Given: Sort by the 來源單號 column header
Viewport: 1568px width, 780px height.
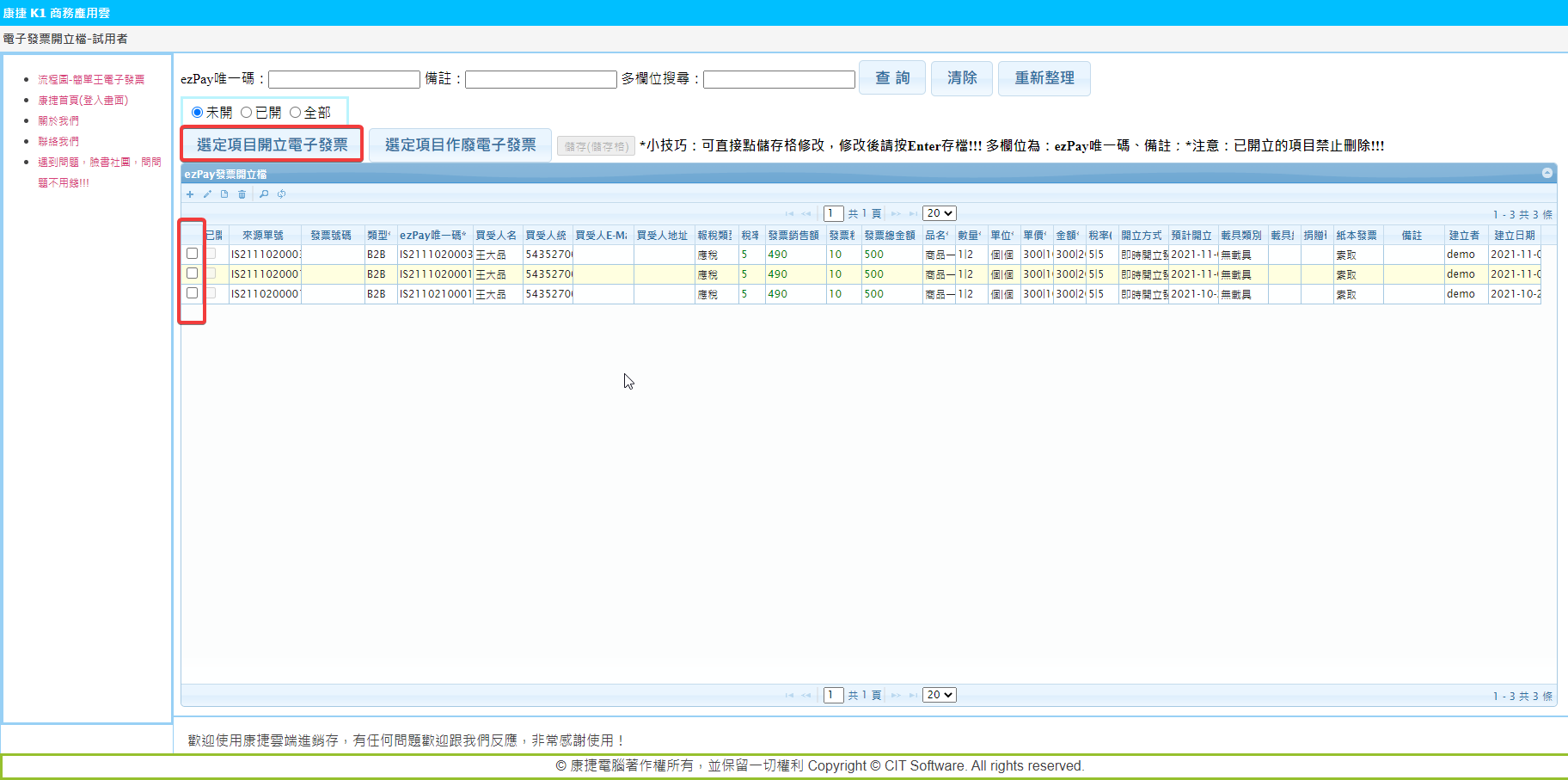Looking at the screenshot, I should [x=262, y=235].
